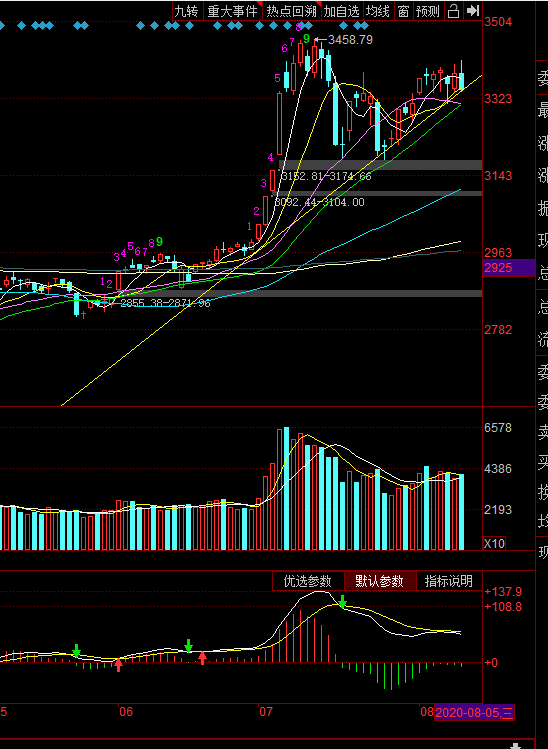Click 加自选 to add to watchlist
548x749 pixels.
[342, 11]
